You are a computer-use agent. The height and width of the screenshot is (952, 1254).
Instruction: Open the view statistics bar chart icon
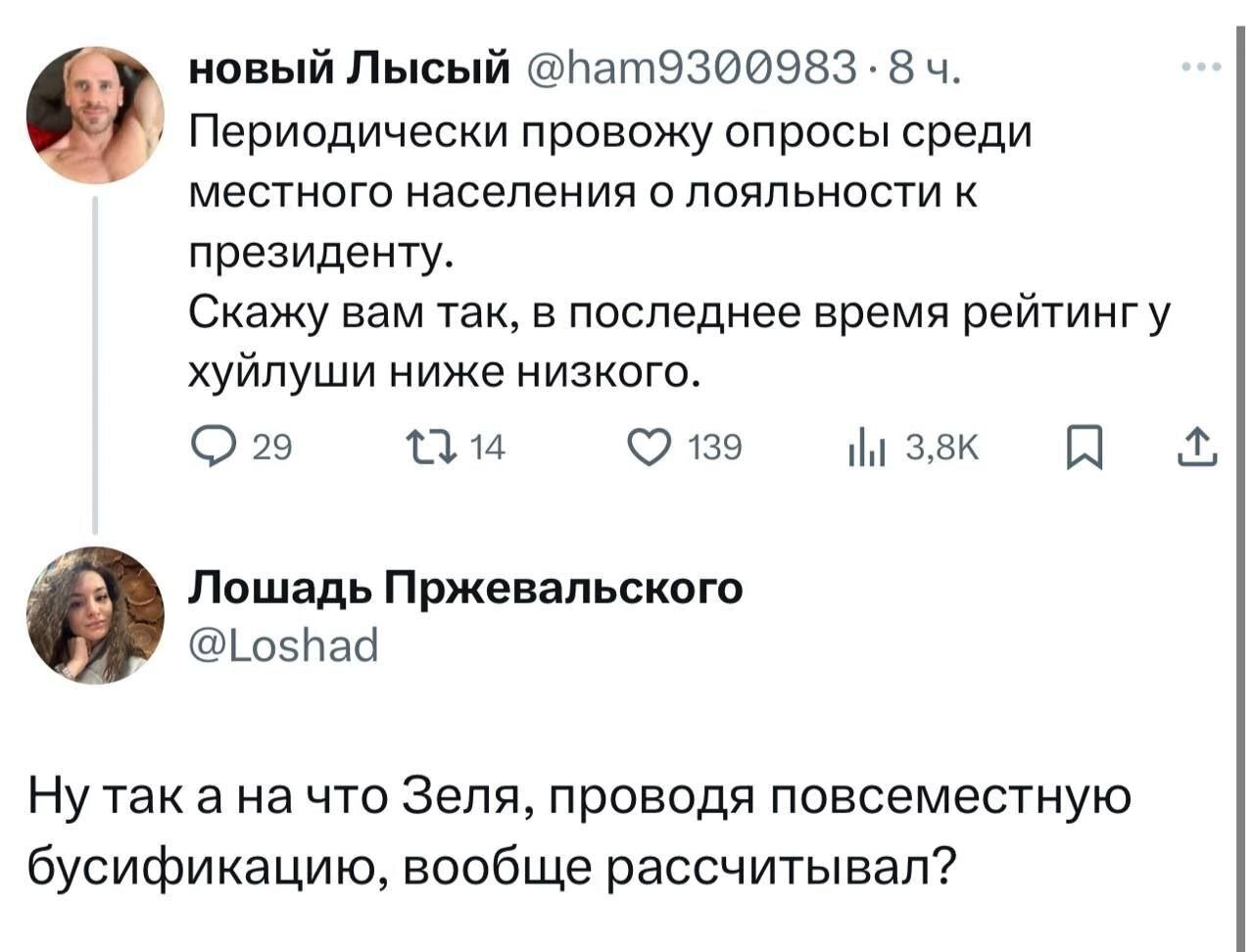point(868,450)
